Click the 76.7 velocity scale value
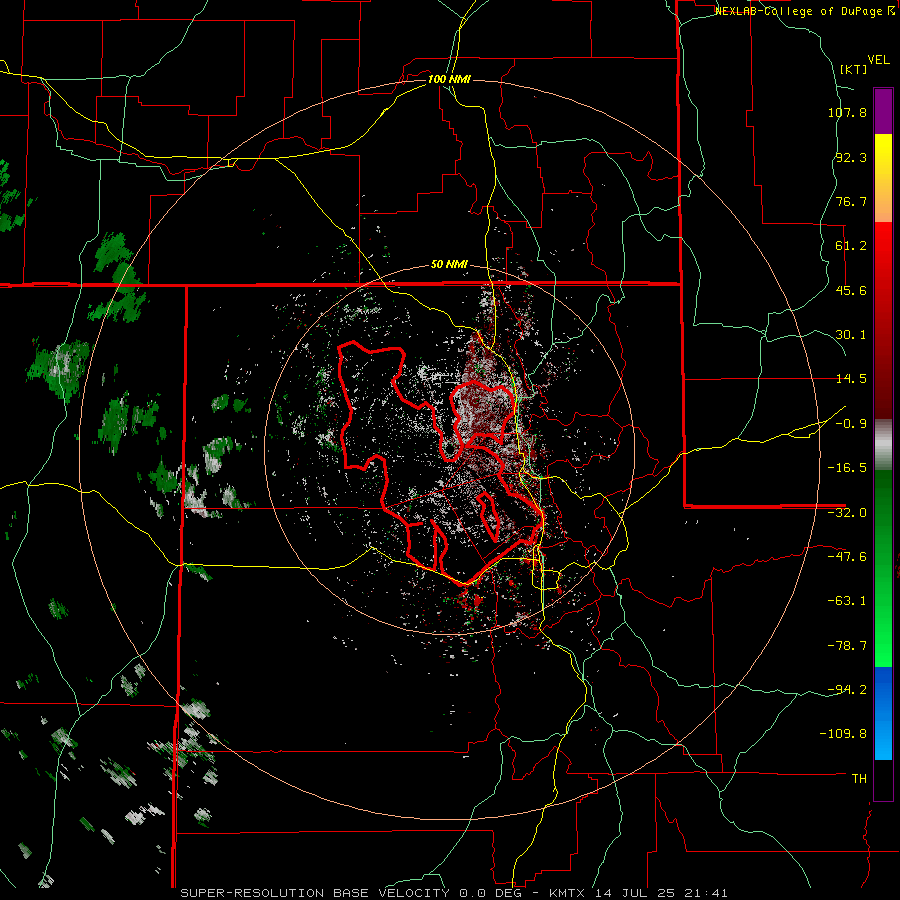 tap(851, 201)
